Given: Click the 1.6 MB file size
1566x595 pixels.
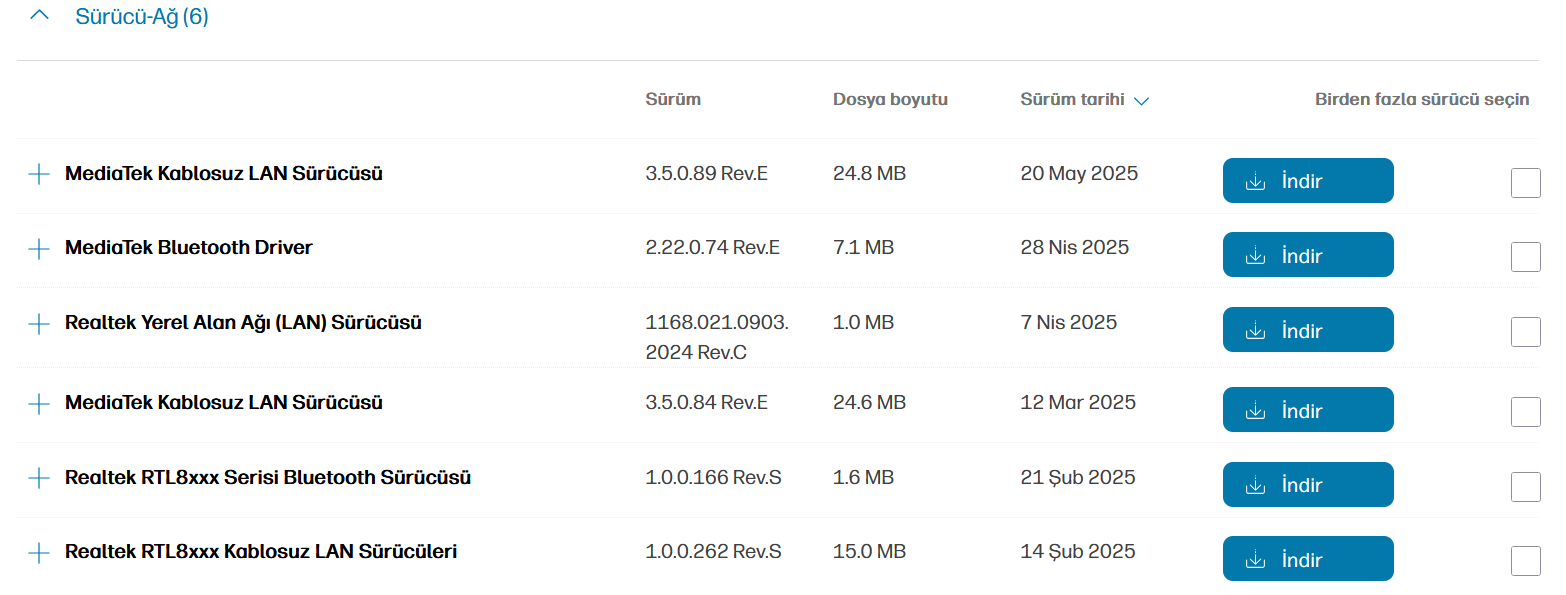Looking at the screenshot, I should (863, 478).
